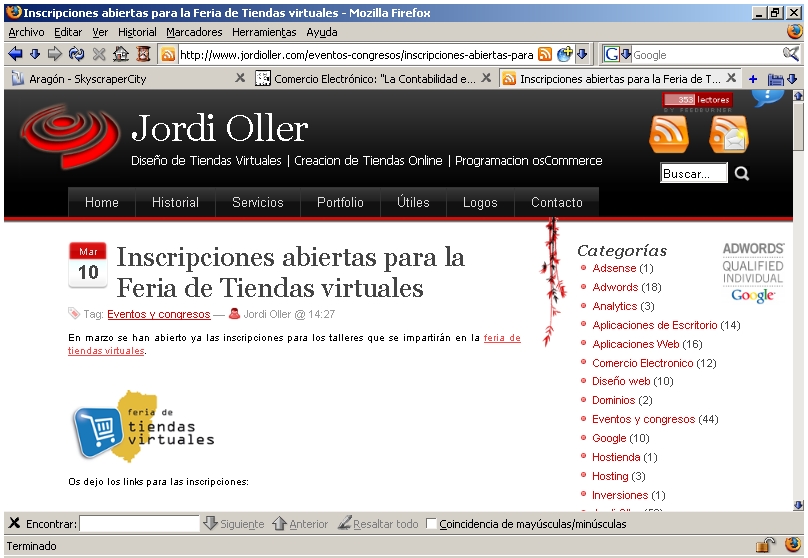Run search with the magnifier icon
808x558 pixels.
coord(790,54)
